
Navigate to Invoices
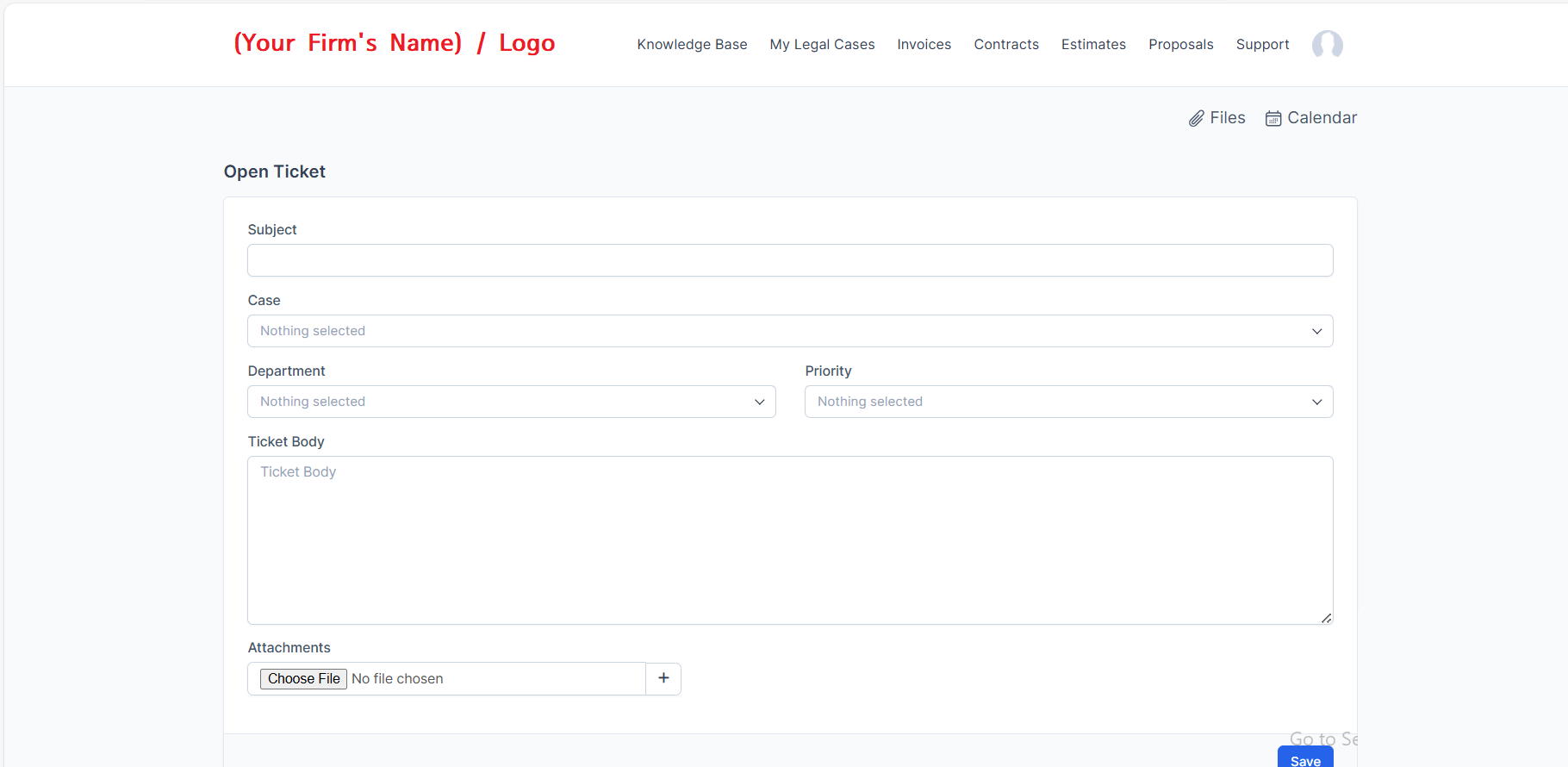tap(924, 45)
